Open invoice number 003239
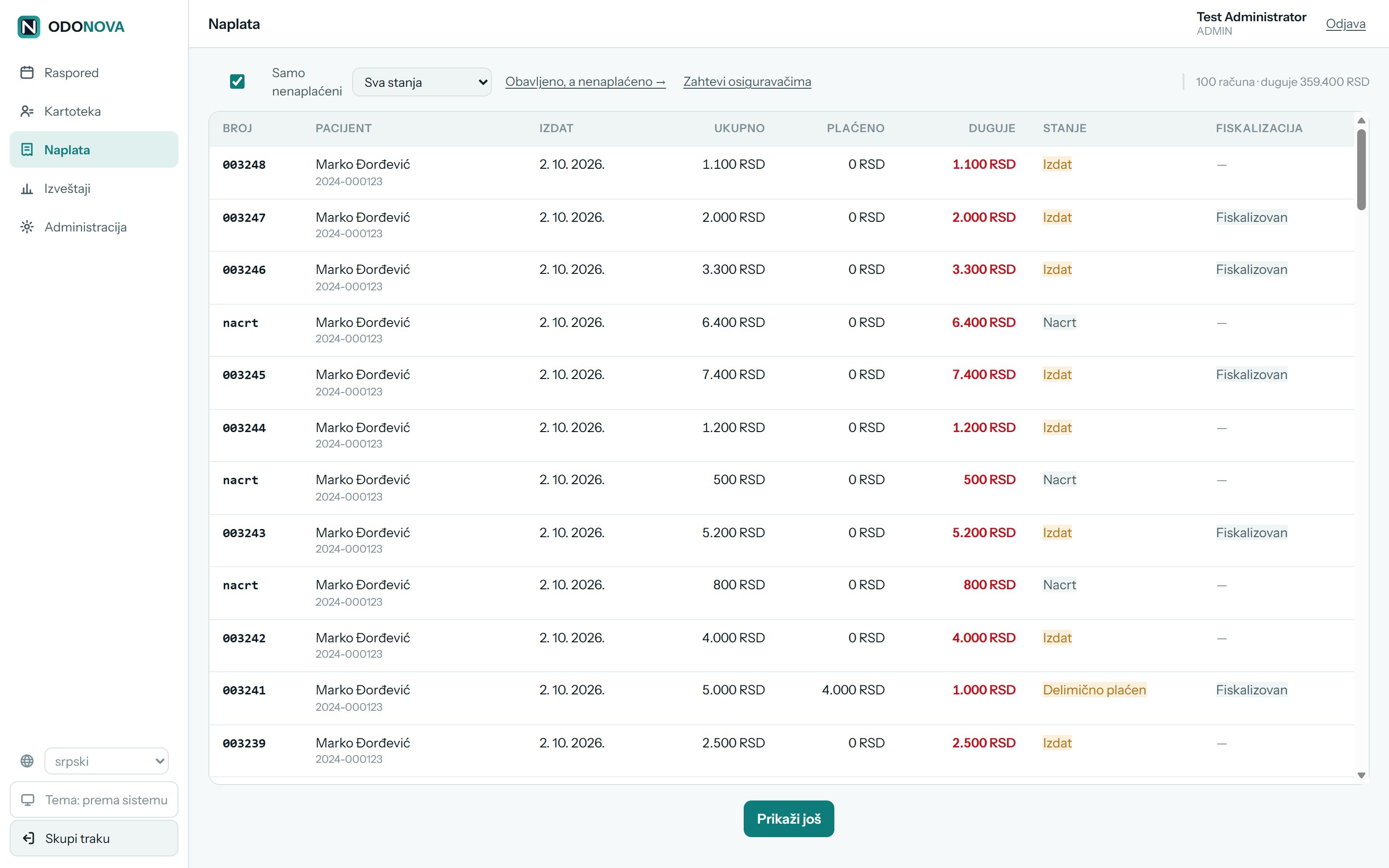The width and height of the screenshot is (1389, 868). tap(244, 744)
